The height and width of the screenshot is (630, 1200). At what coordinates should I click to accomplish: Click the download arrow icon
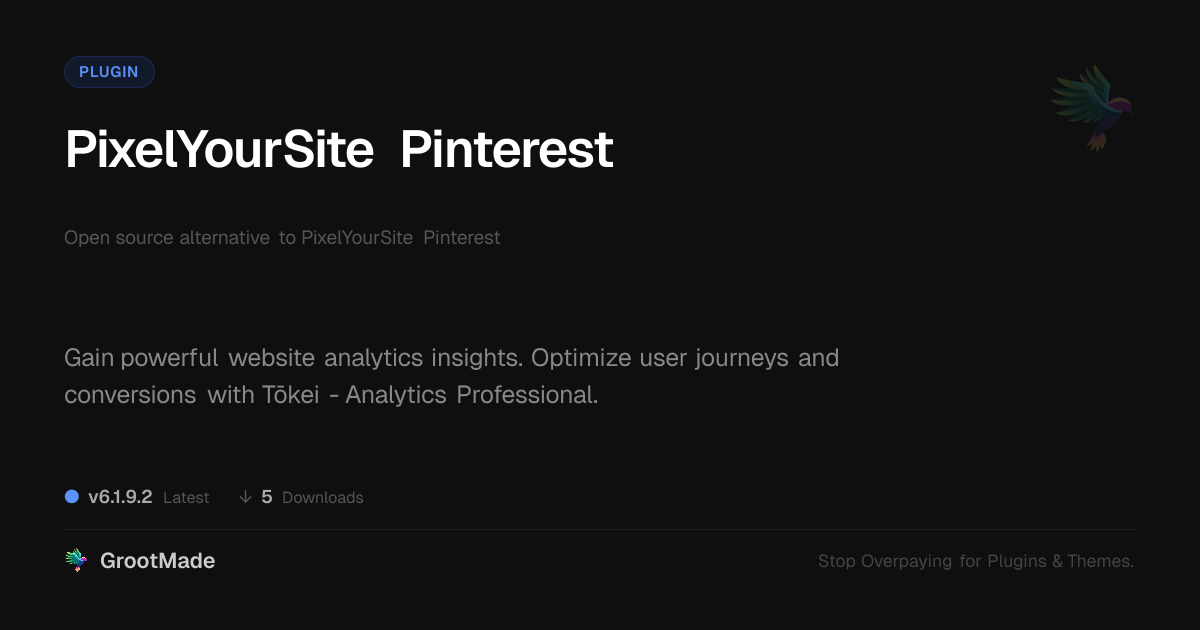coord(245,497)
